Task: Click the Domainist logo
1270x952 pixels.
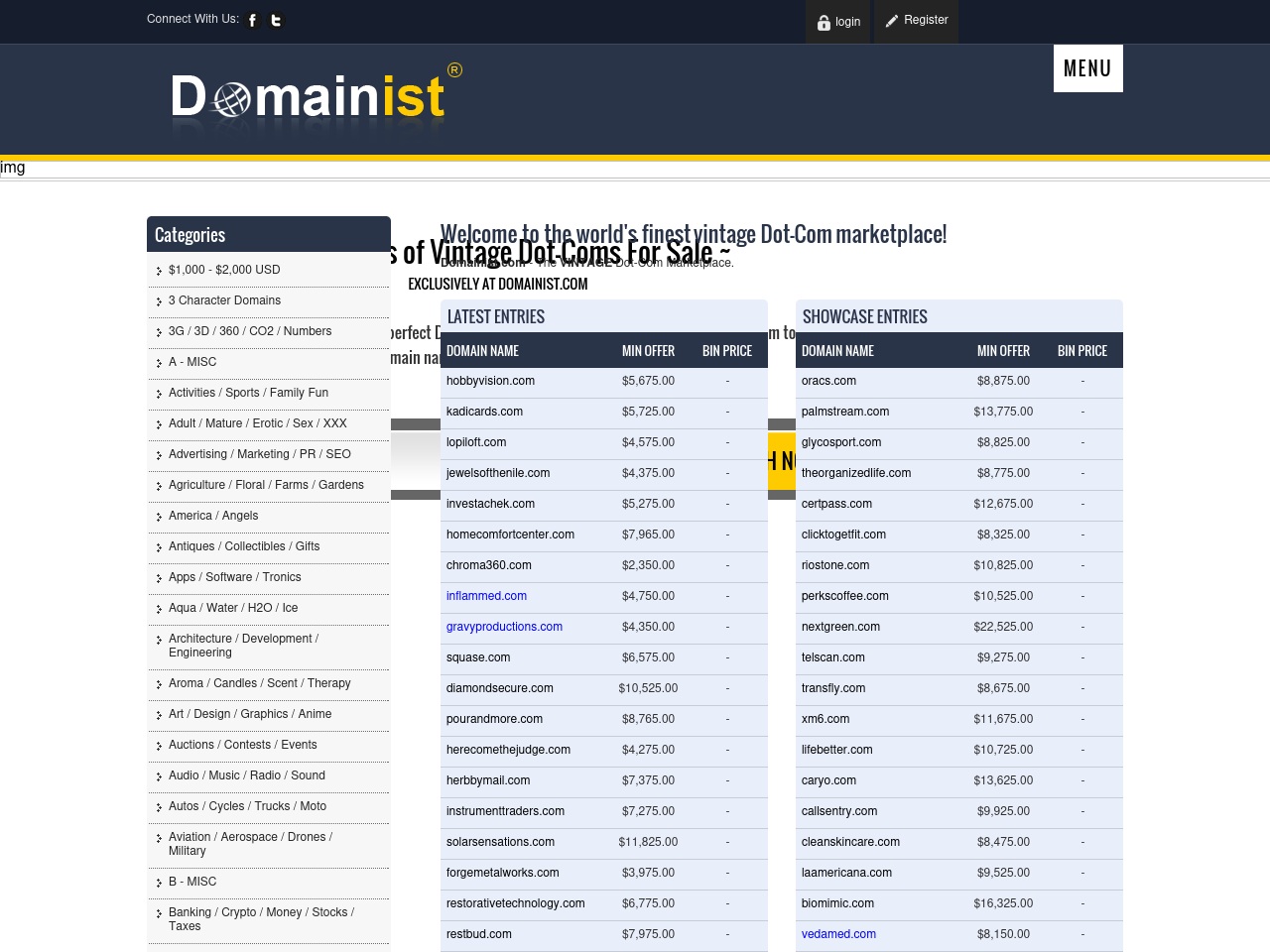Action: (x=316, y=98)
